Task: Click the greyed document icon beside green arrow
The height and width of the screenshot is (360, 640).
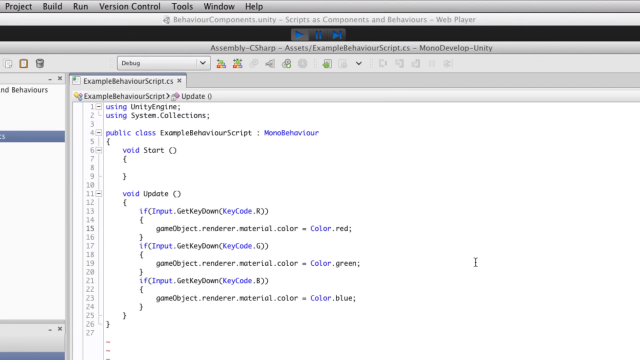Action: coord(343,64)
